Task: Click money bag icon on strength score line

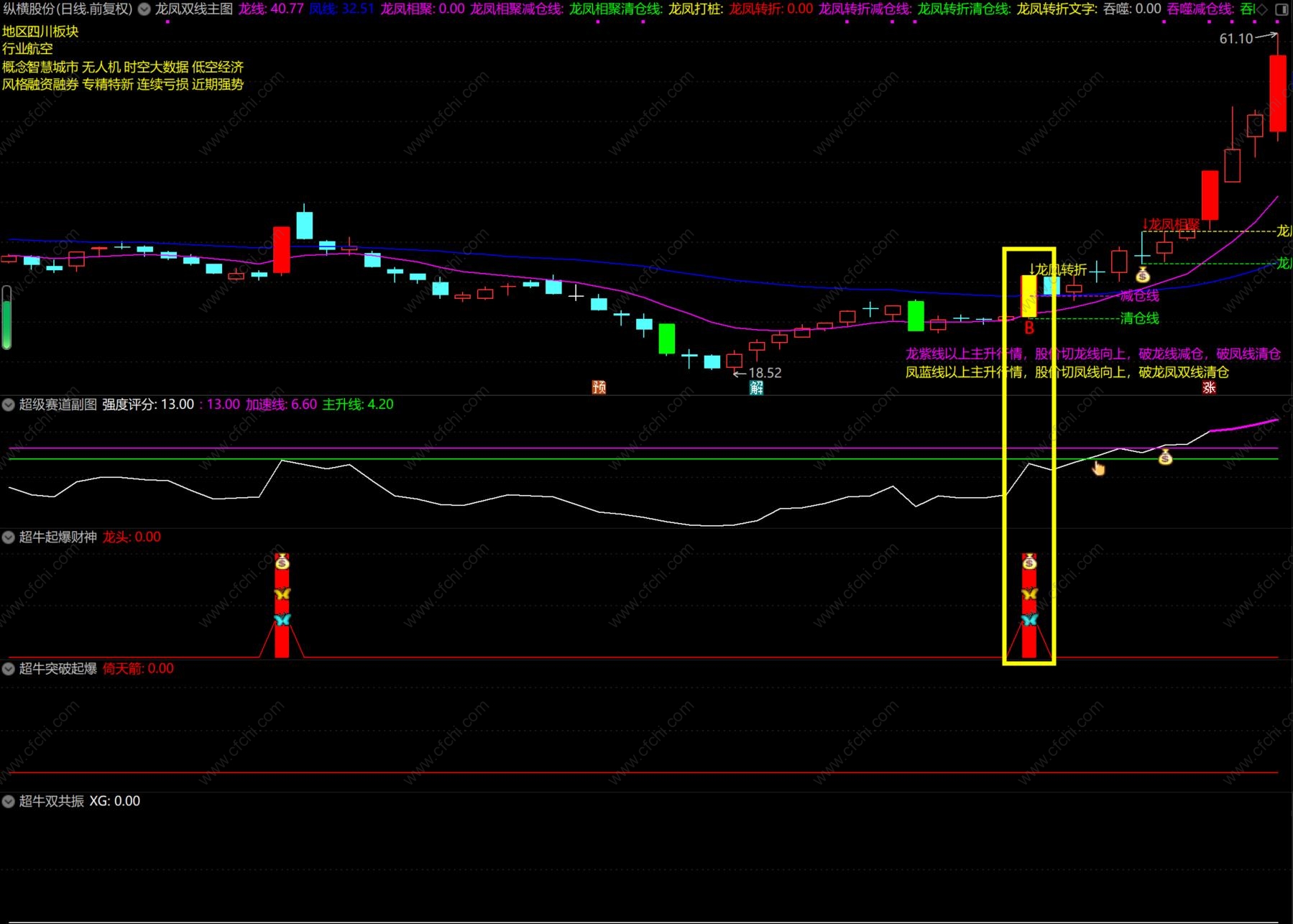Action: tap(1165, 457)
